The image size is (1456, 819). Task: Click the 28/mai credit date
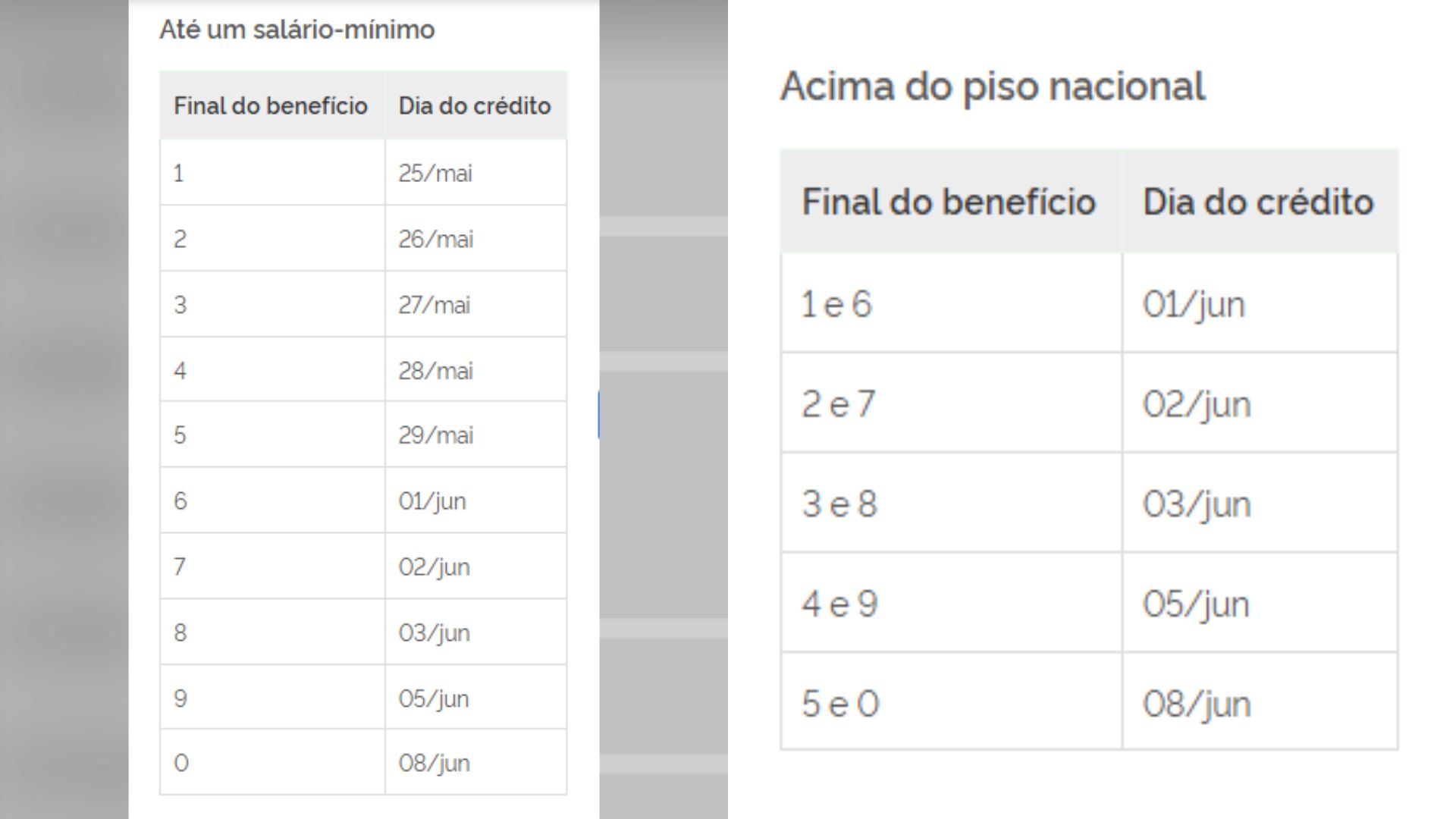coord(436,371)
